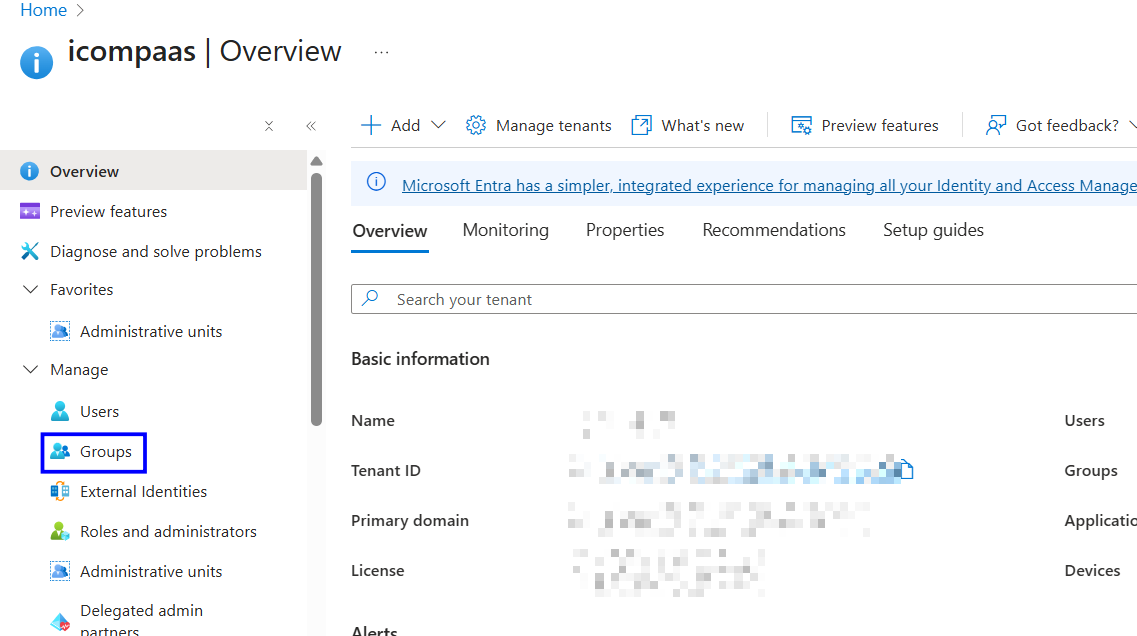The width and height of the screenshot is (1137, 636).
Task: Click the What's new external link icon
Action: coord(641,125)
